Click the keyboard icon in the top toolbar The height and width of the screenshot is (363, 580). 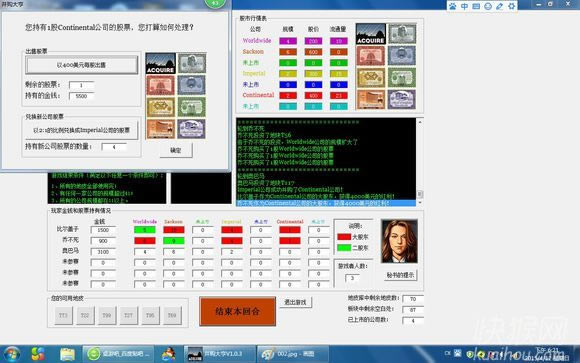coord(476,6)
